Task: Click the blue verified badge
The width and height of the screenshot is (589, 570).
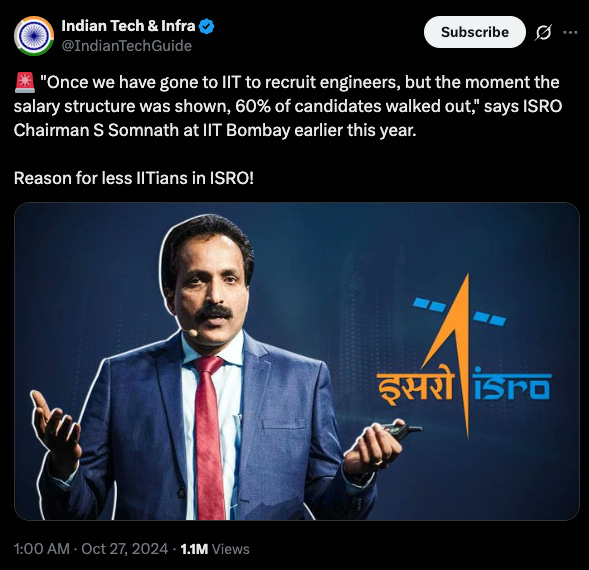Action: pyautogui.click(x=206, y=27)
